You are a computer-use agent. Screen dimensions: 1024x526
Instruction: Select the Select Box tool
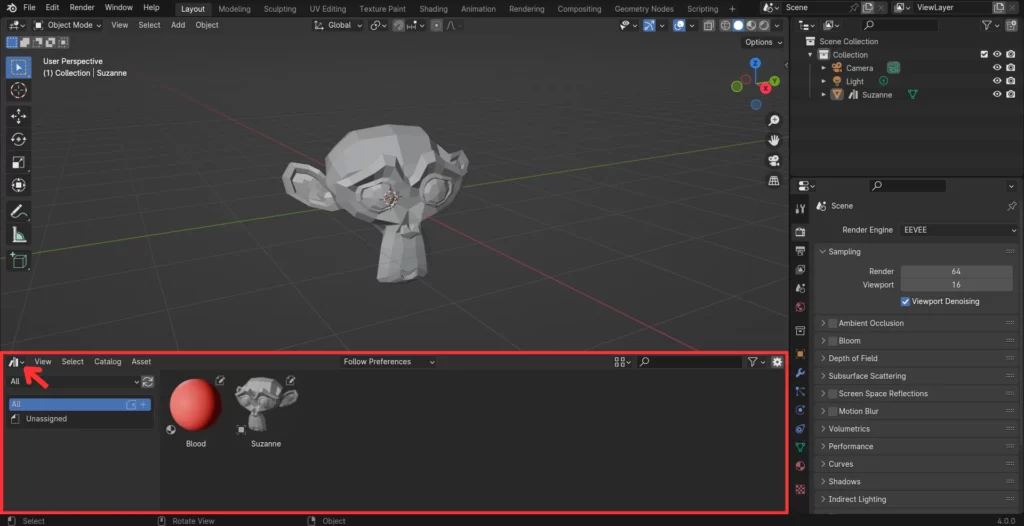18,67
